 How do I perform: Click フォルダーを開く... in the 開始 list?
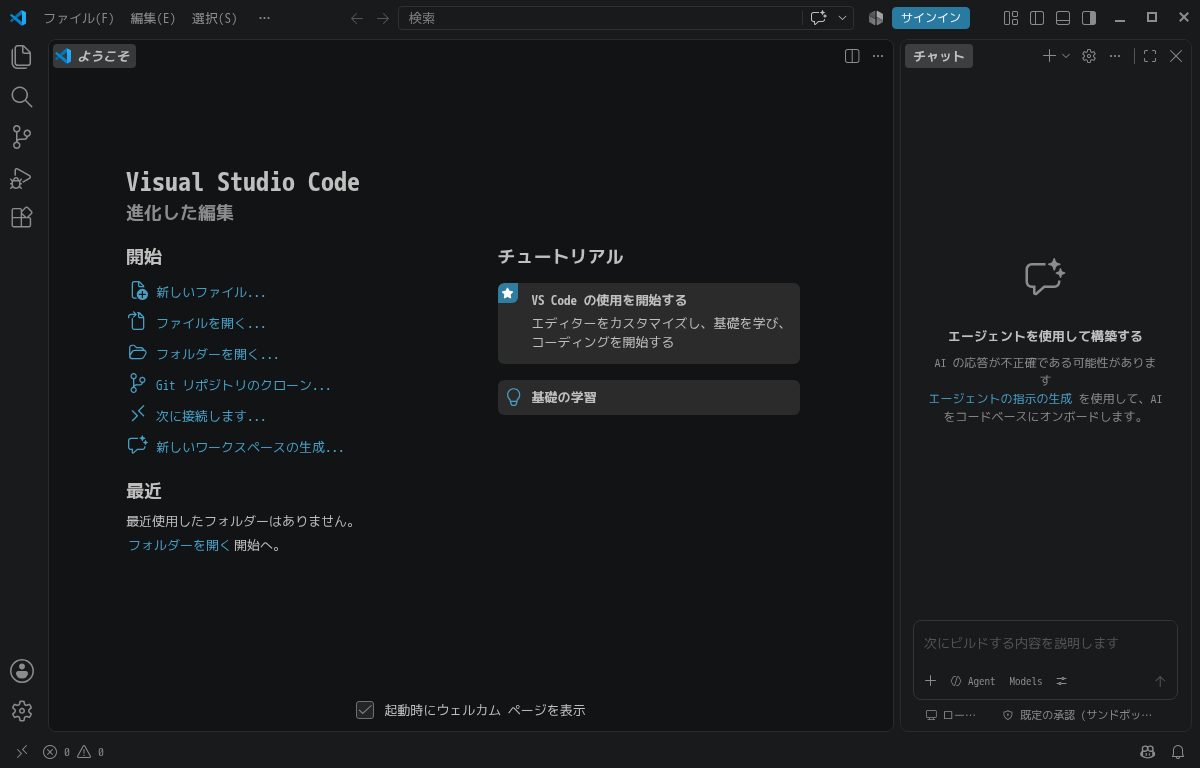pyautogui.click(x=217, y=354)
